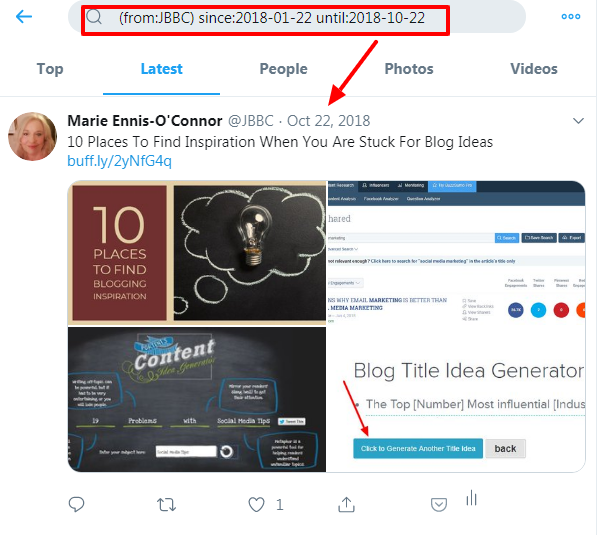
Task: Reply to the tweet via the comment icon
Action: (76, 504)
